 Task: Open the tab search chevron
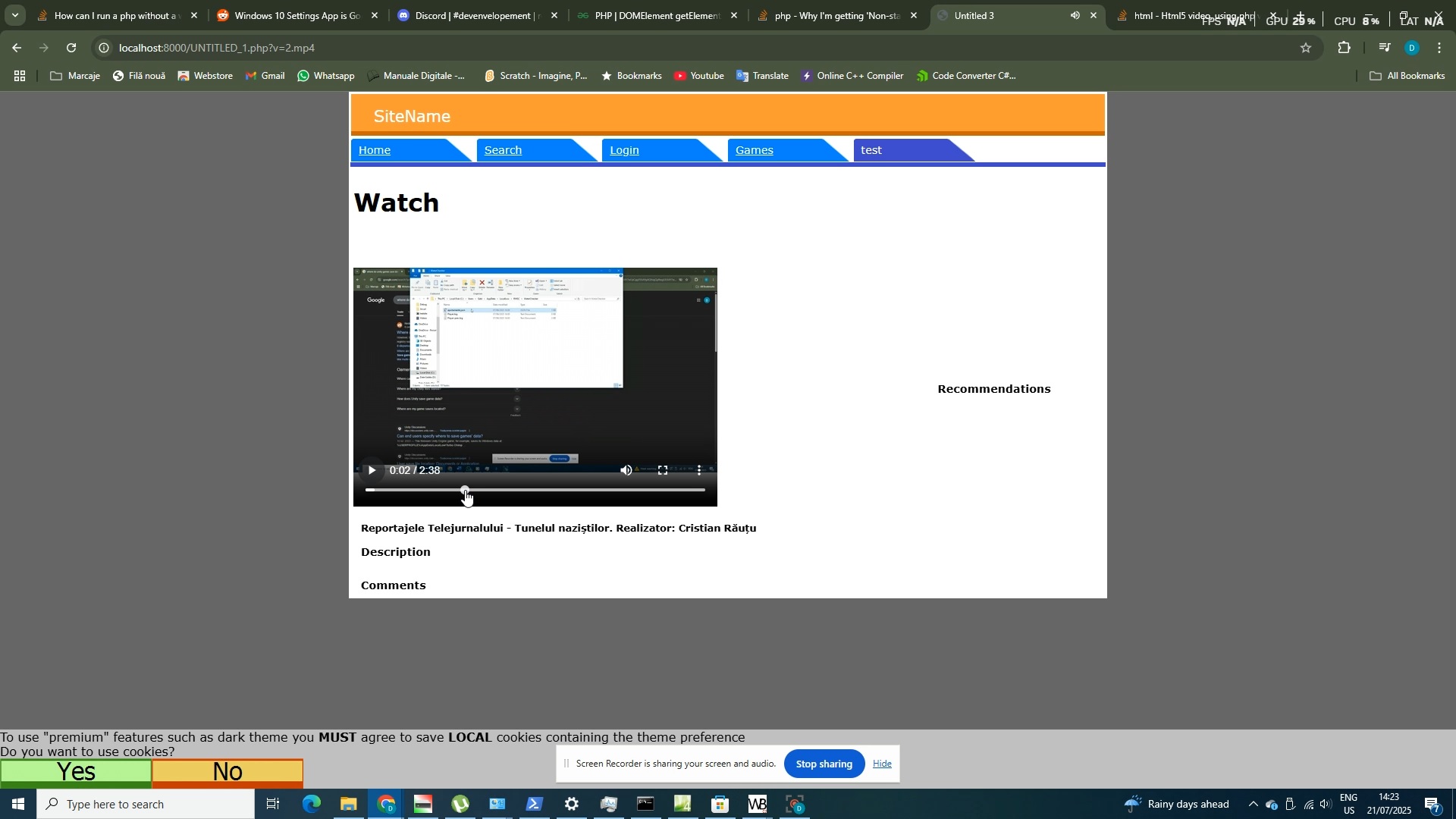14,14
